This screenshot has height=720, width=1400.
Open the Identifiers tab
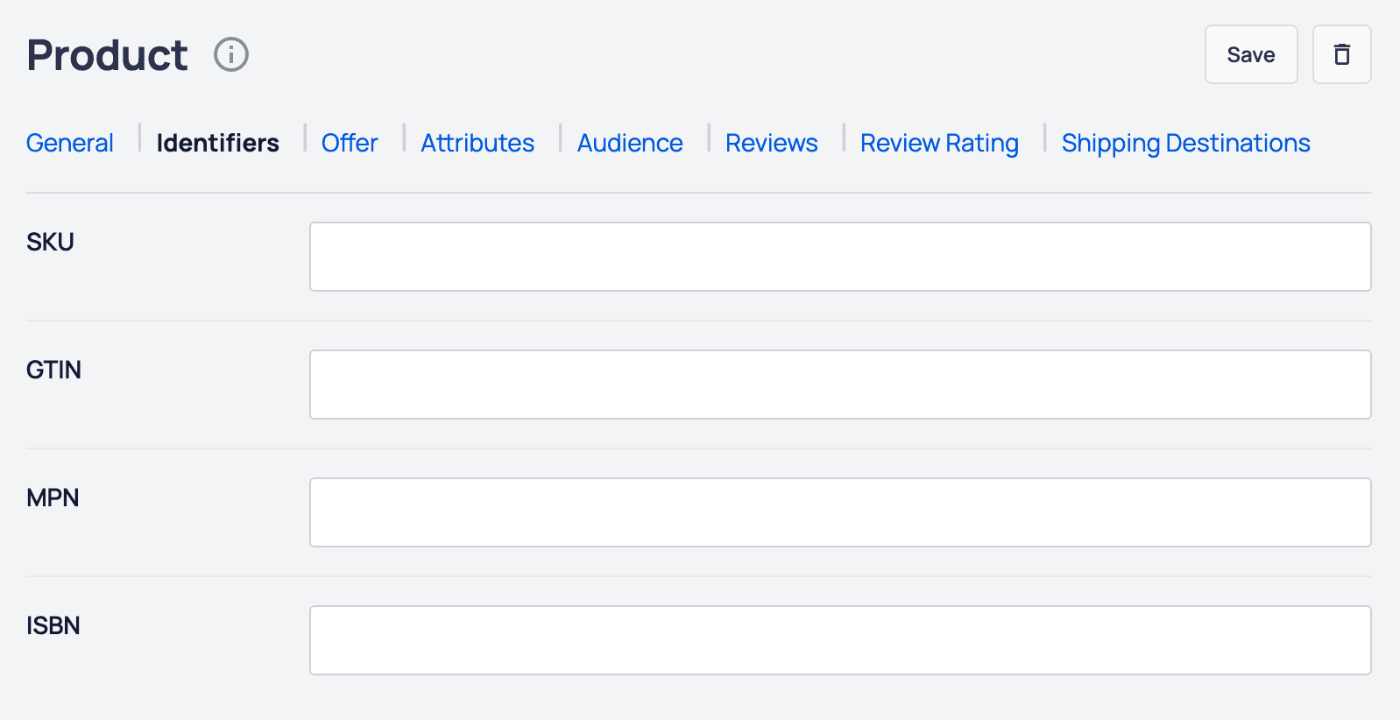[x=217, y=143]
